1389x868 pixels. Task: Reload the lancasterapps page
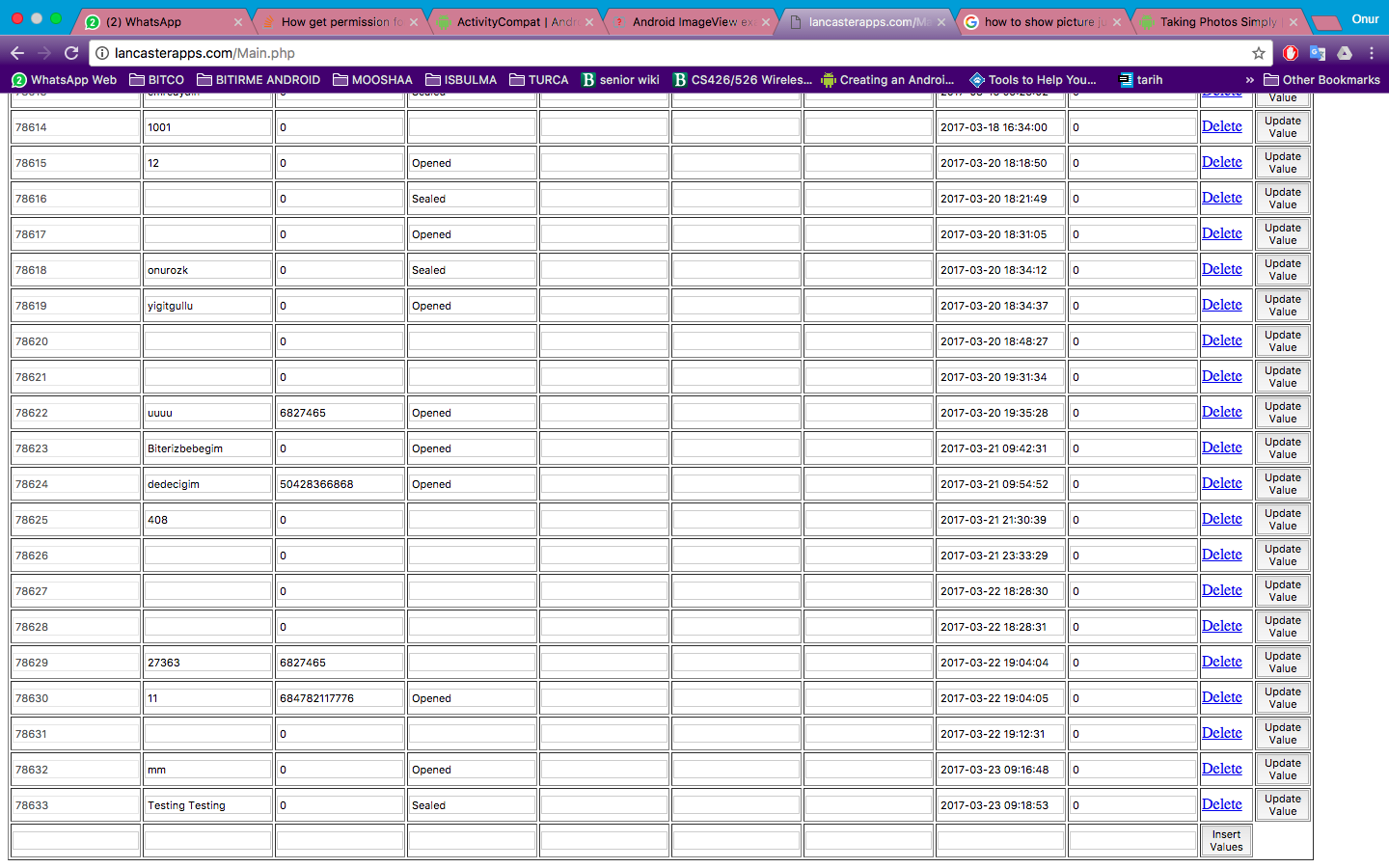[x=71, y=53]
